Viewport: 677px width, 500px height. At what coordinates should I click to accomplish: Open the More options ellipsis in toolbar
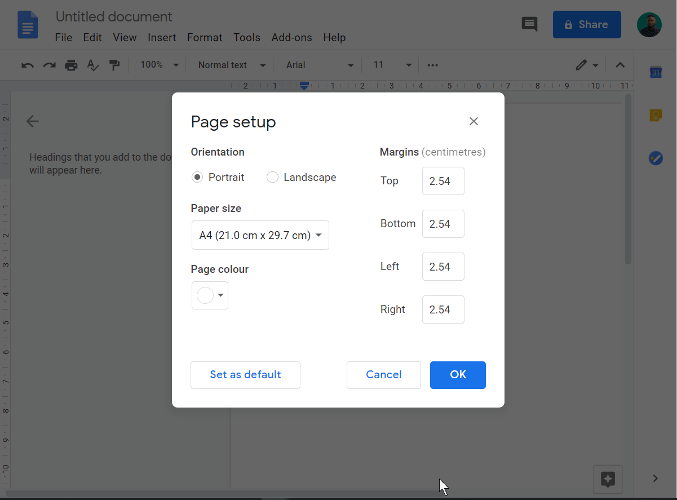(433, 65)
